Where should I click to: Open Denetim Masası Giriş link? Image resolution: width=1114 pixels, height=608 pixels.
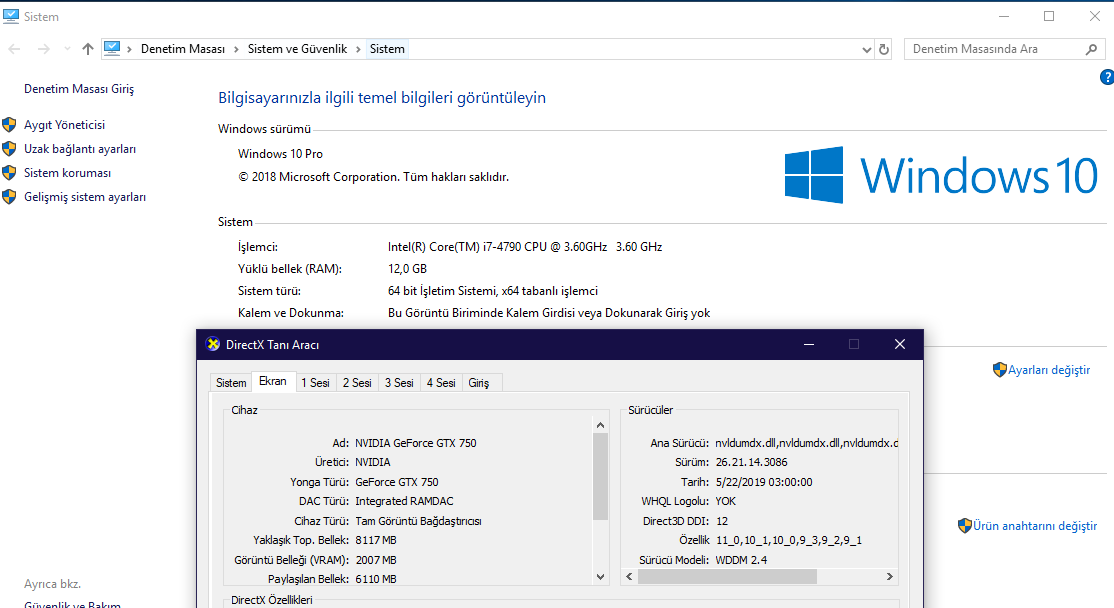pyautogui.click(x=79, y=89)
